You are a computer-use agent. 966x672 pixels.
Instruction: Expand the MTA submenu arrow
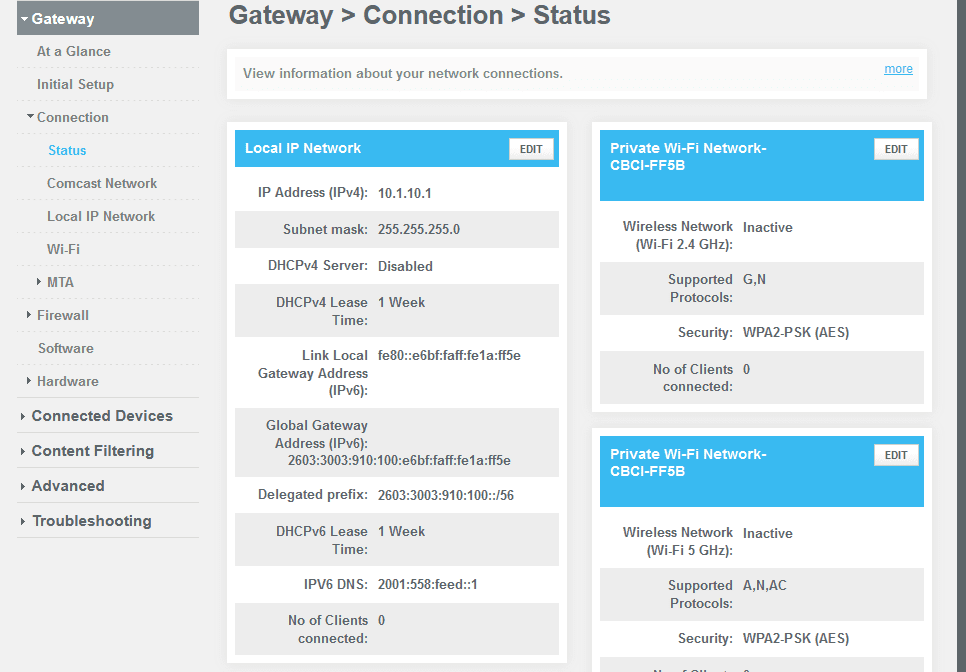[x=40, y=281]
